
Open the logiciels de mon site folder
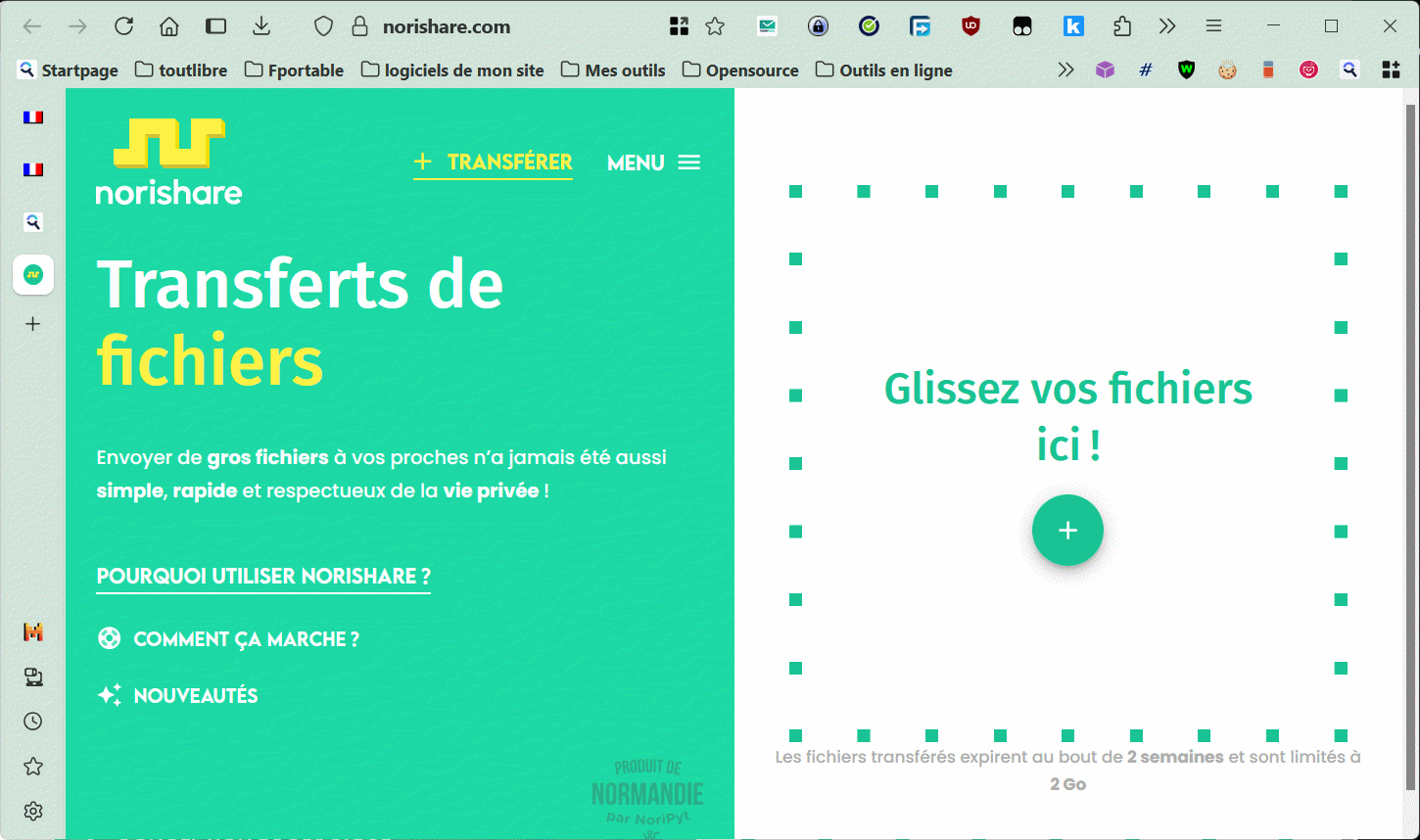(x=452, y=70)
